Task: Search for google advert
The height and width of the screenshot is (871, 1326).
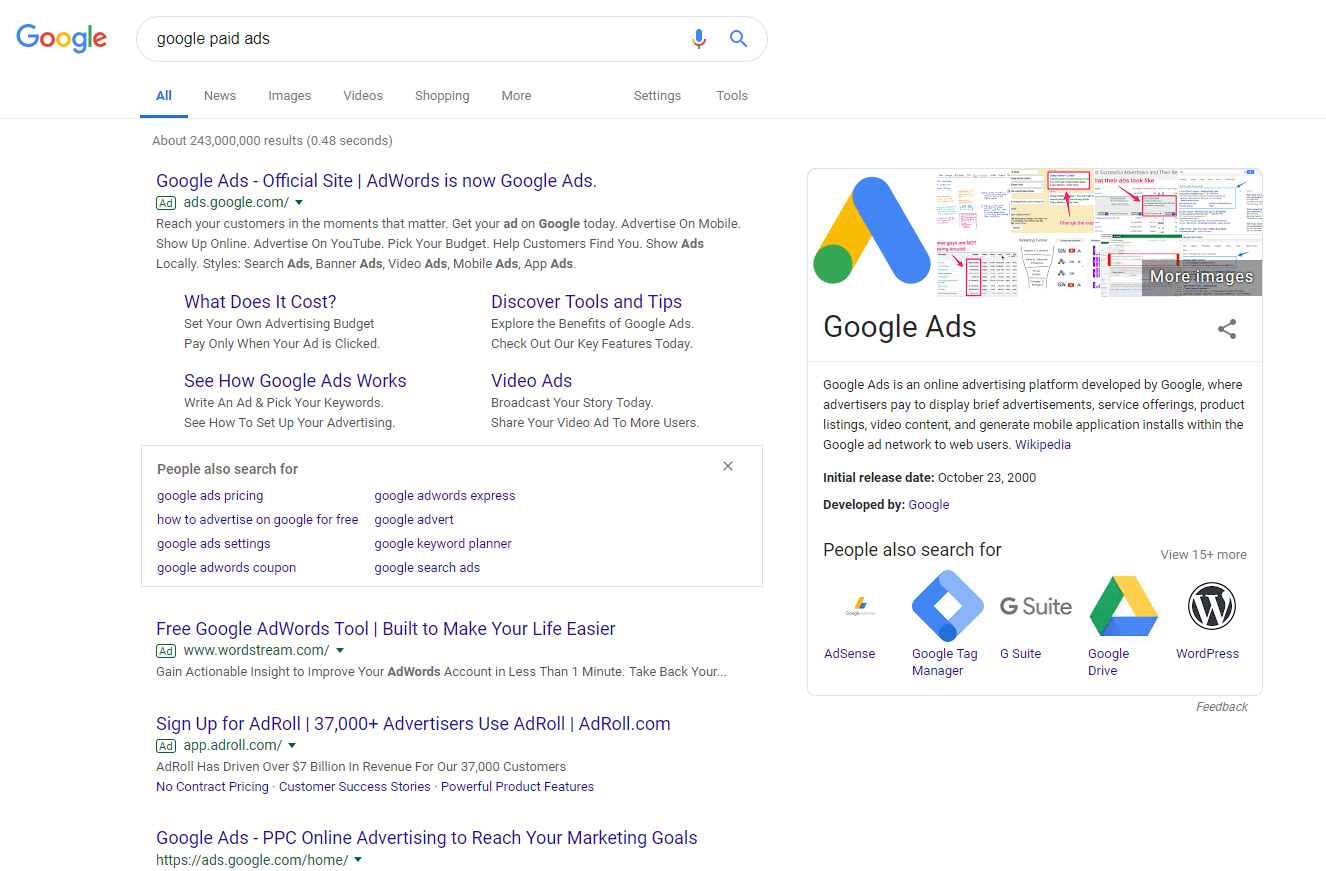Action: click(414, 520)
